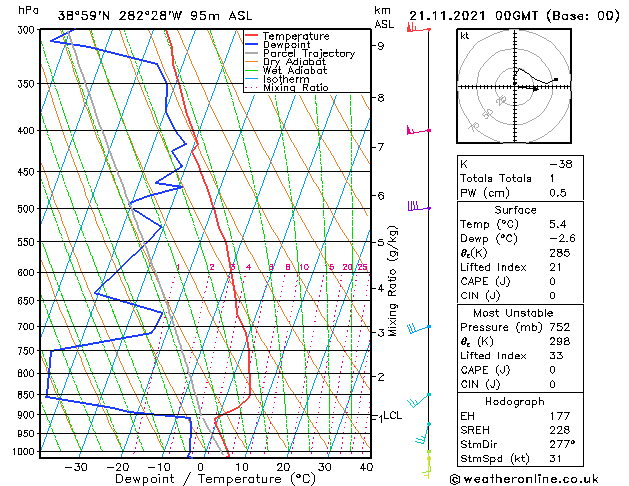This screenshot has height=486, width=629.
Task: Click the blue wind barb at 700 hPa
Action: (418, 329)
